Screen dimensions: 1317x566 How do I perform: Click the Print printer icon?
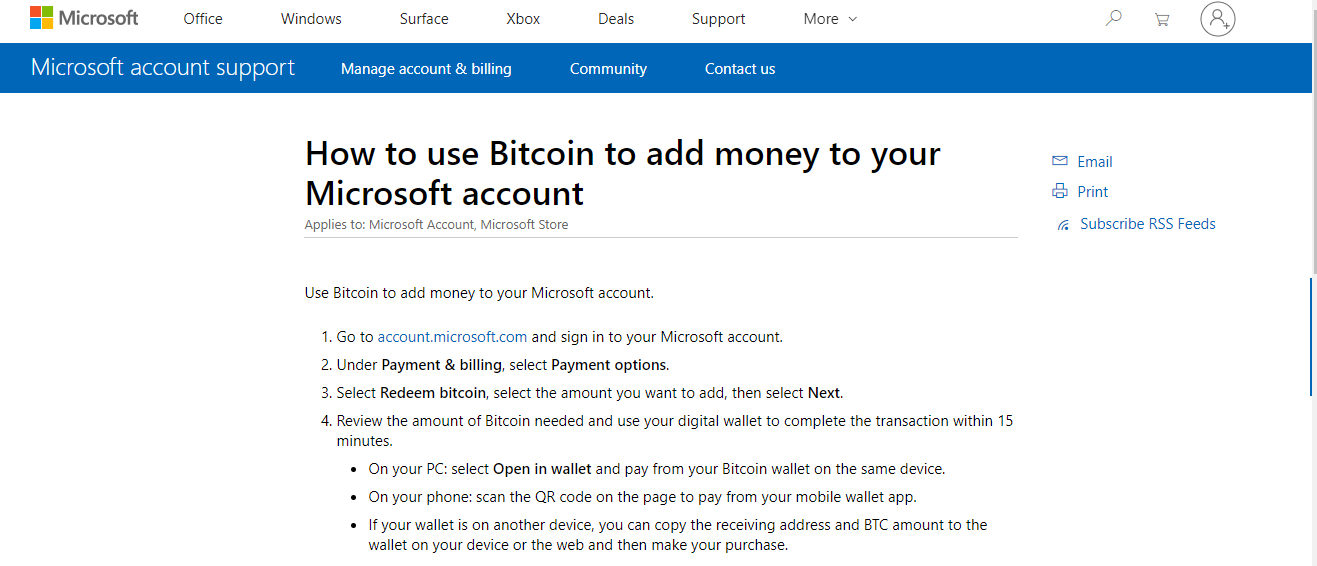1060,192
